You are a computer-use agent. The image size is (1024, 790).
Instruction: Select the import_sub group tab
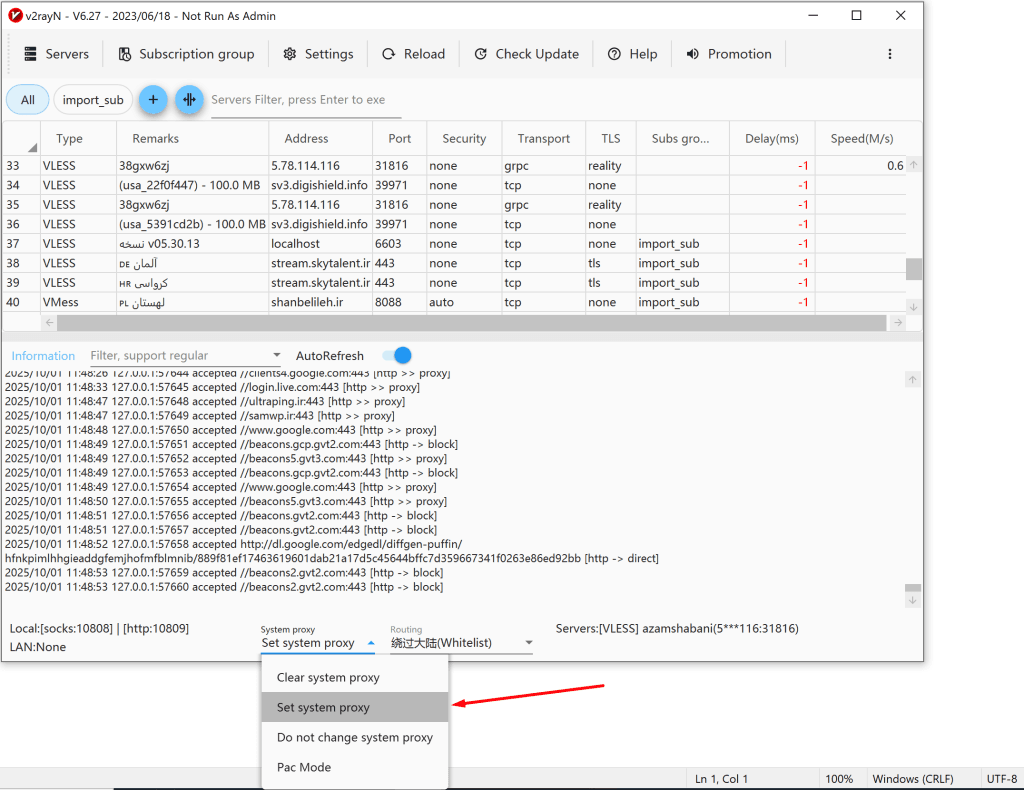(93, 100)
